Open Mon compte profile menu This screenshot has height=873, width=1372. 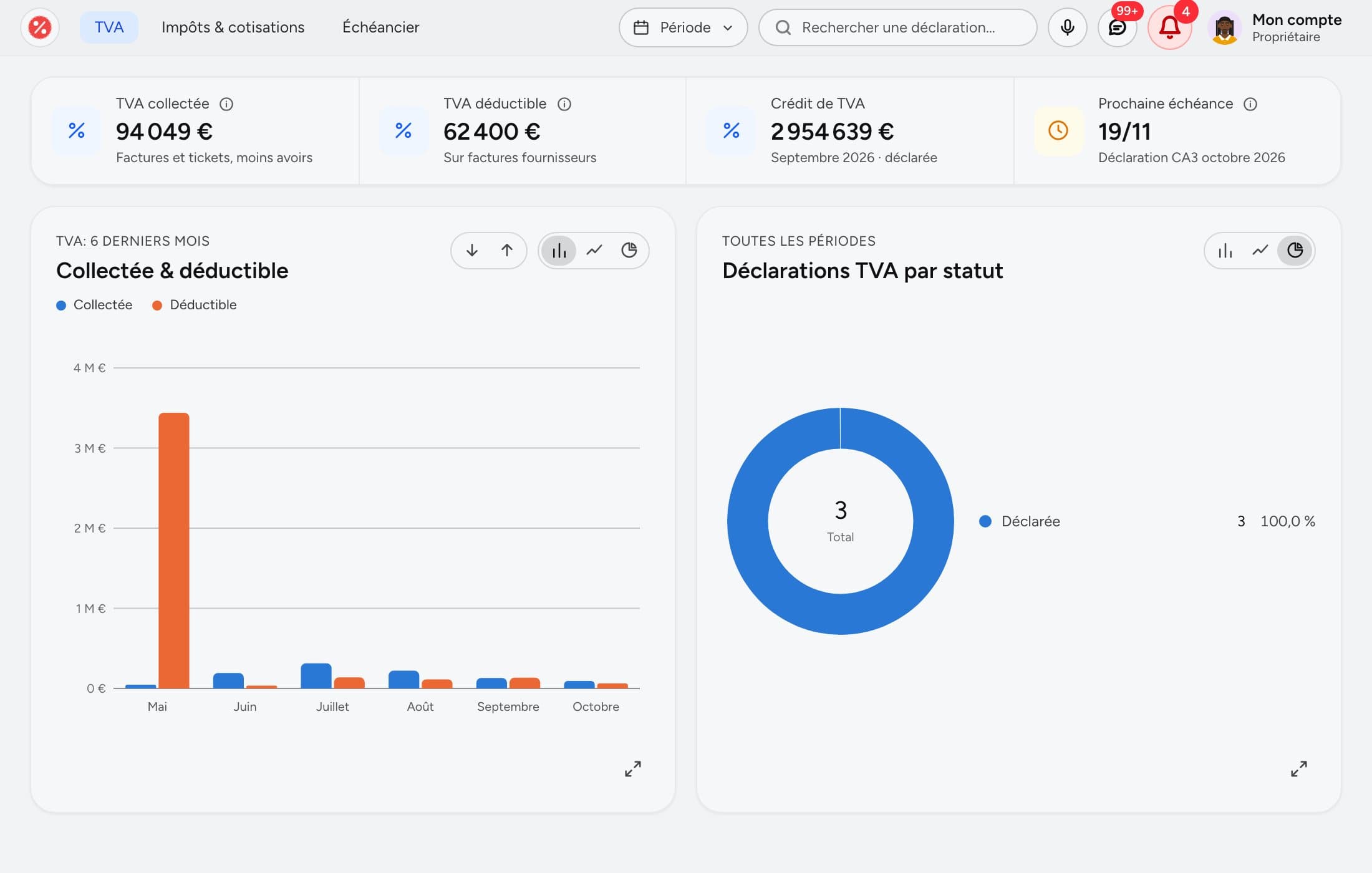[x=1297, y=27]
